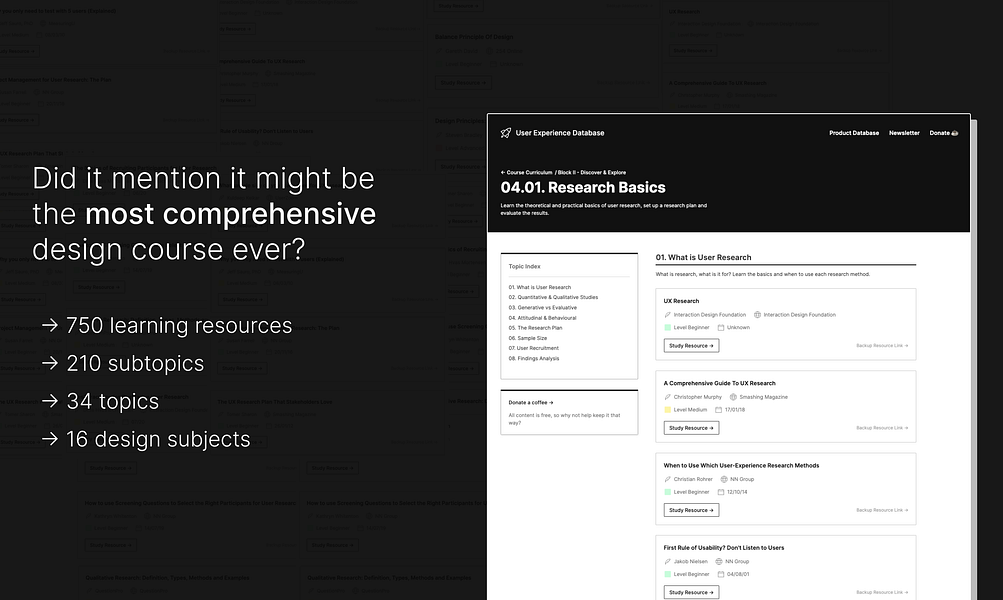1003x600 pixels.
Task: Open the Newsletter nav item
Action: click(x=904, y=132)
